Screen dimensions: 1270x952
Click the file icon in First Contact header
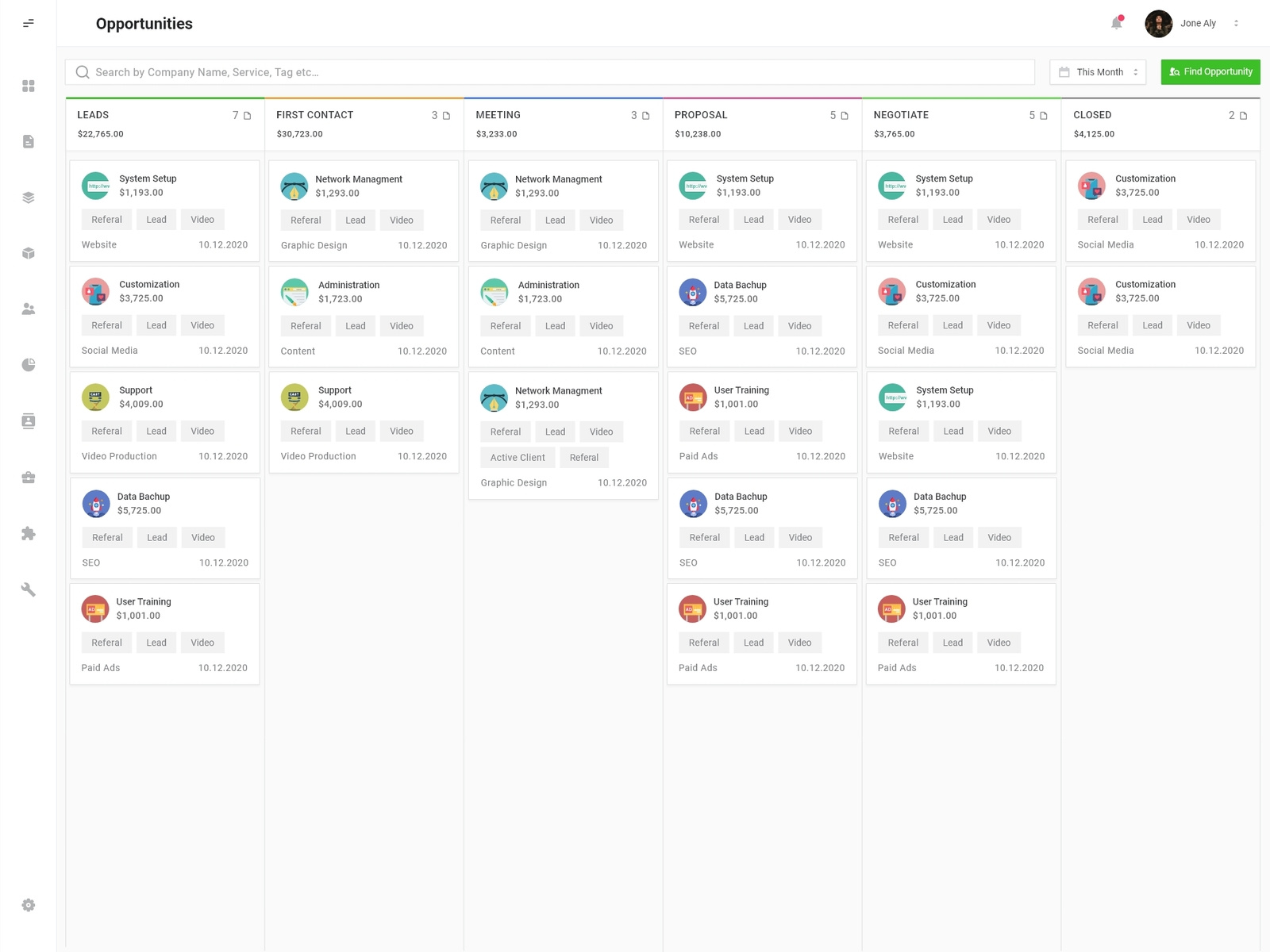(446, 116)
